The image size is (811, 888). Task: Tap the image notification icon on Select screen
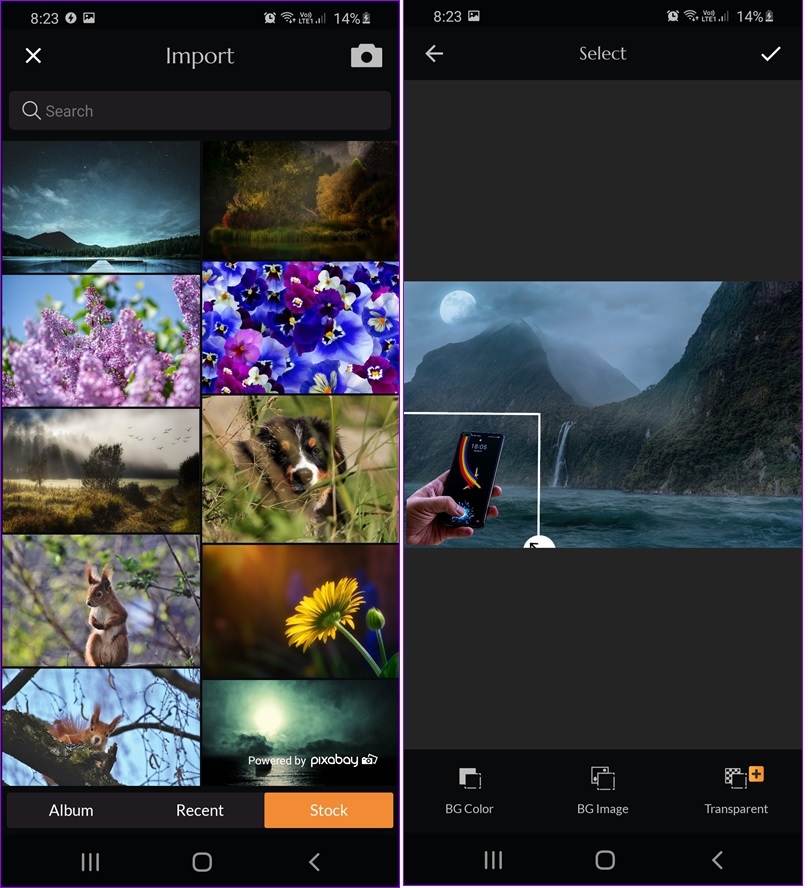tap(474, 16)
